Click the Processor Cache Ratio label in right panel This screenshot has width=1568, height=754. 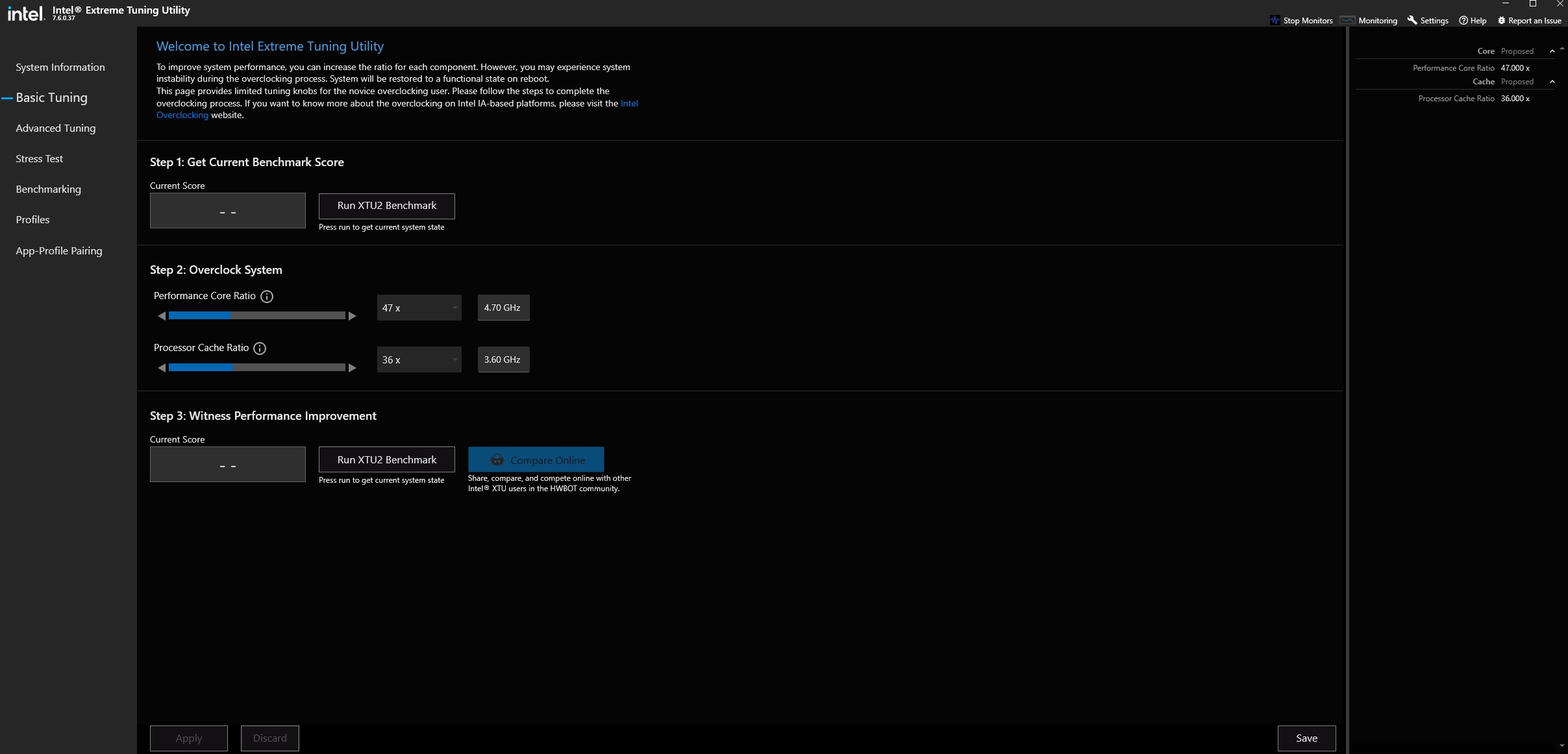(1456, 99)
